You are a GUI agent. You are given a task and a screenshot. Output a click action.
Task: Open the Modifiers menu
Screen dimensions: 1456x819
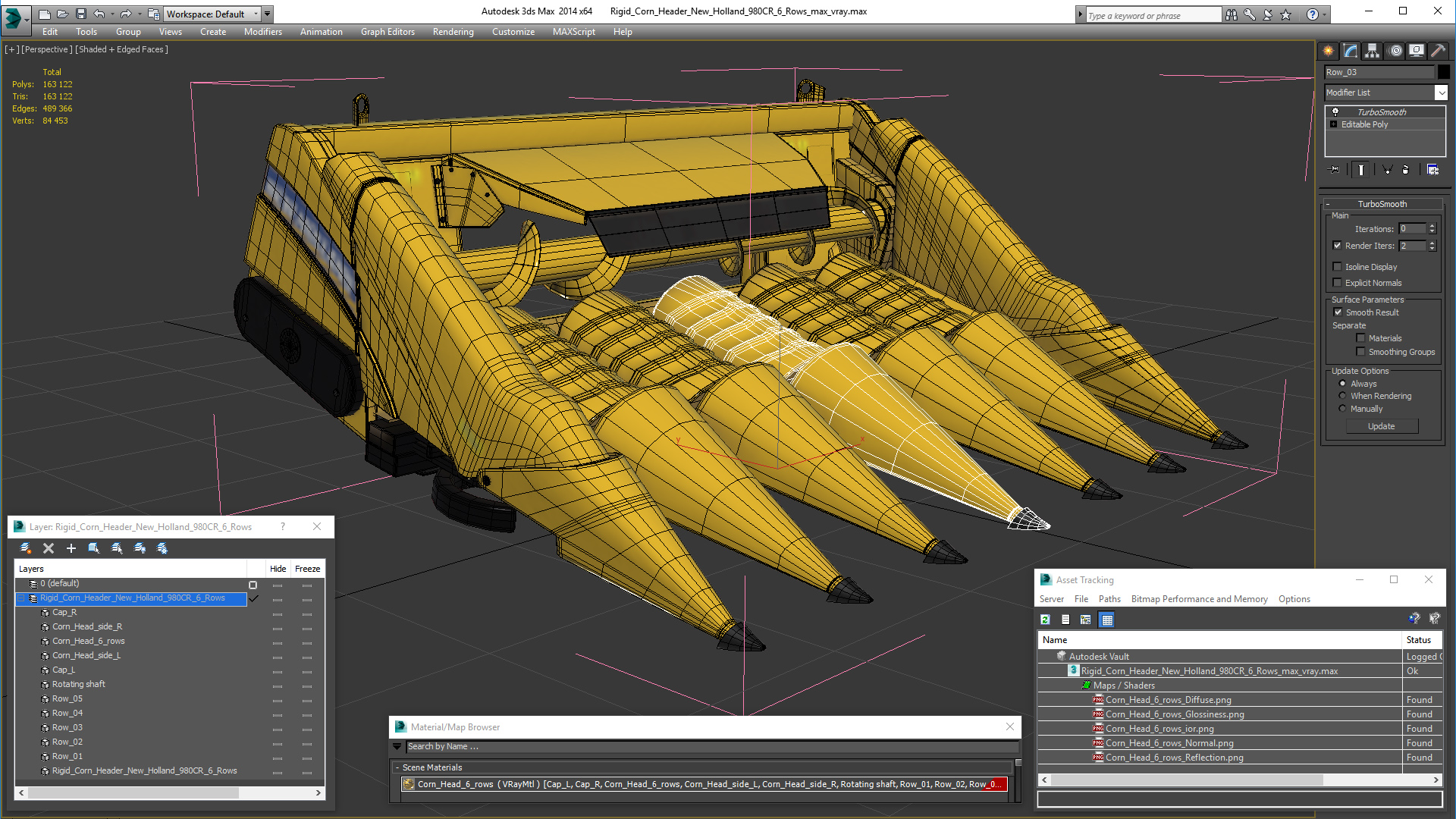(x=262, y=32)
